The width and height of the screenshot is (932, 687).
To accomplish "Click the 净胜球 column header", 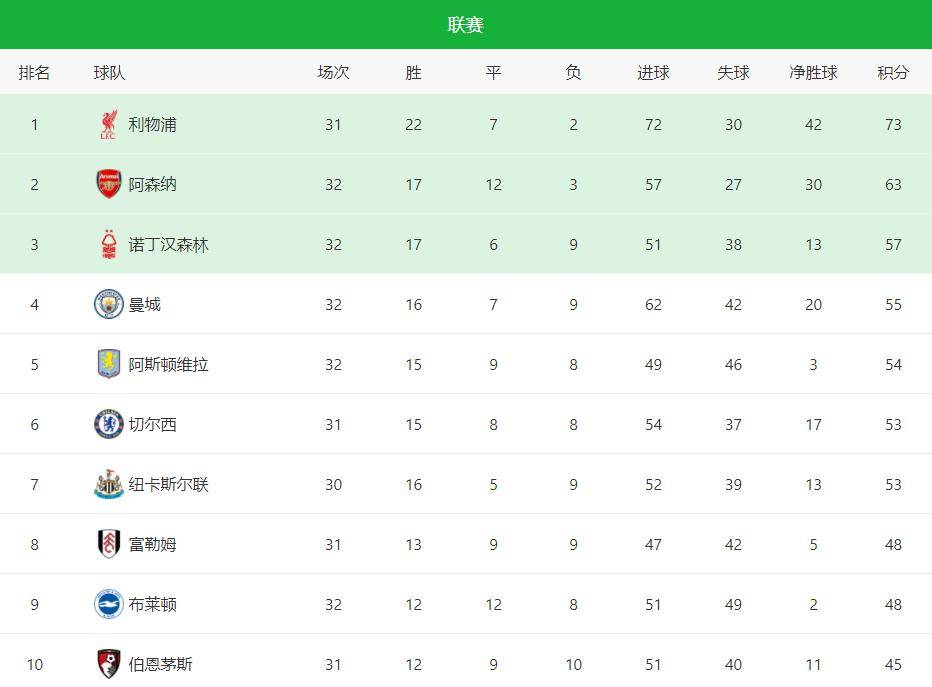I will coord(813,73).
